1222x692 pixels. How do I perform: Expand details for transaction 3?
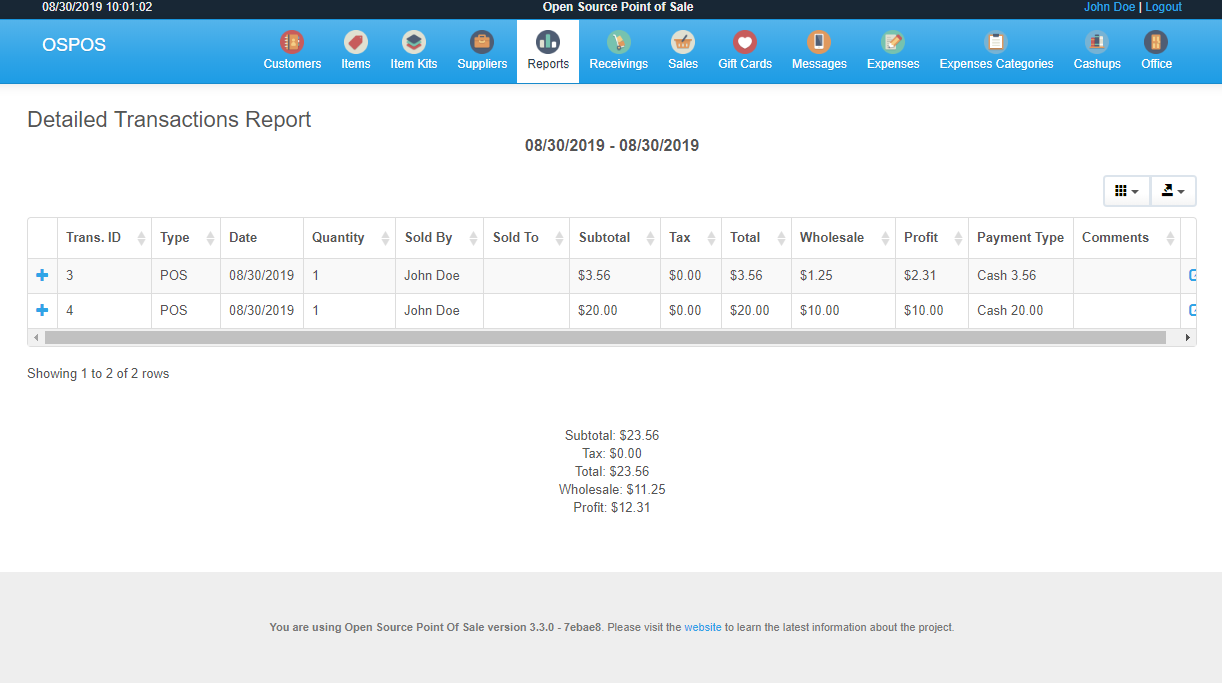pyautogui.click(x=42, y=275)
